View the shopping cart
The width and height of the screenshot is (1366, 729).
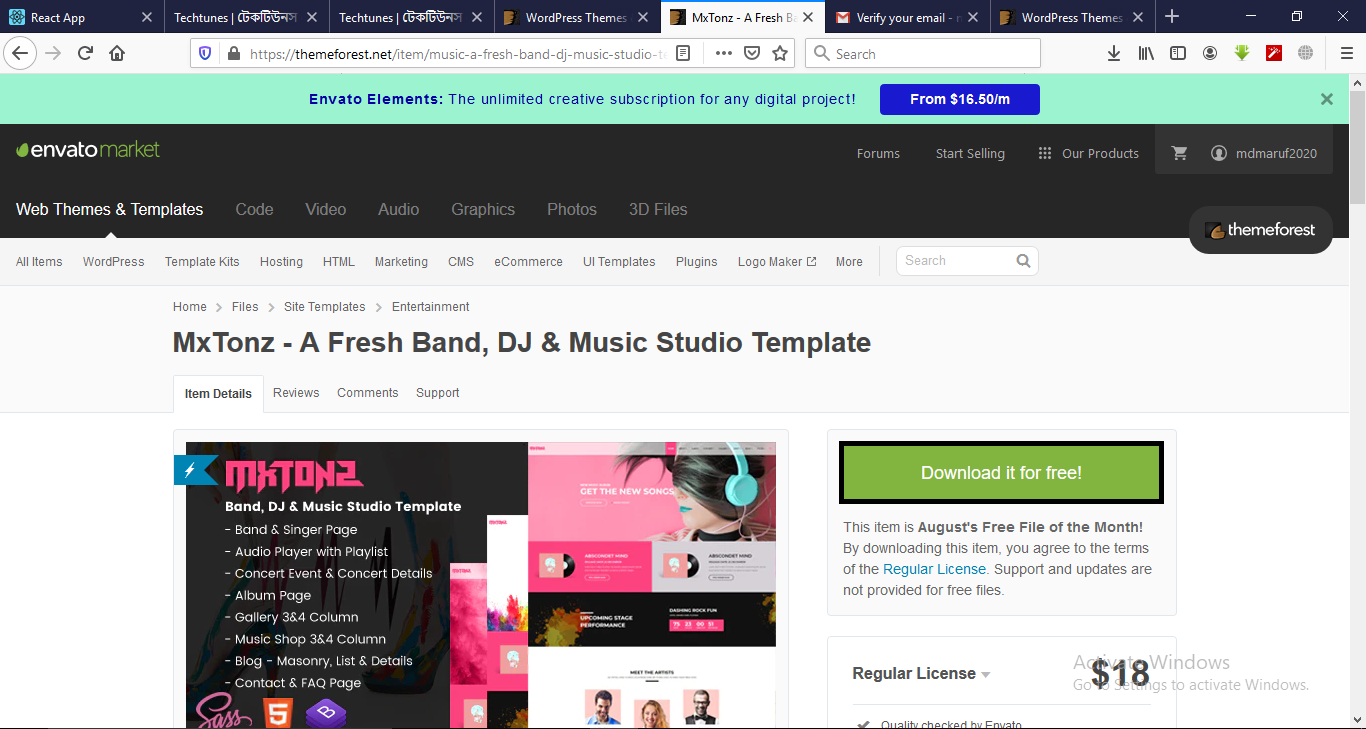click(x=1180, y=153)
